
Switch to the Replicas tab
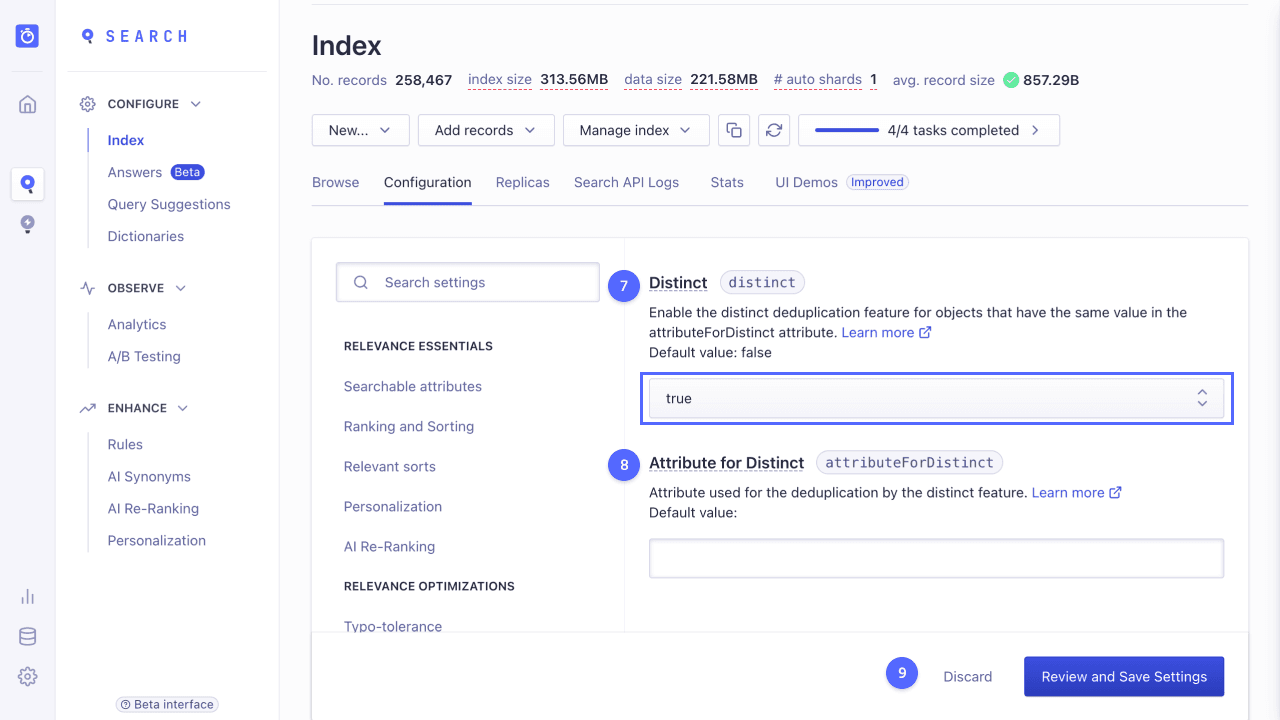(x=523, y=182)
